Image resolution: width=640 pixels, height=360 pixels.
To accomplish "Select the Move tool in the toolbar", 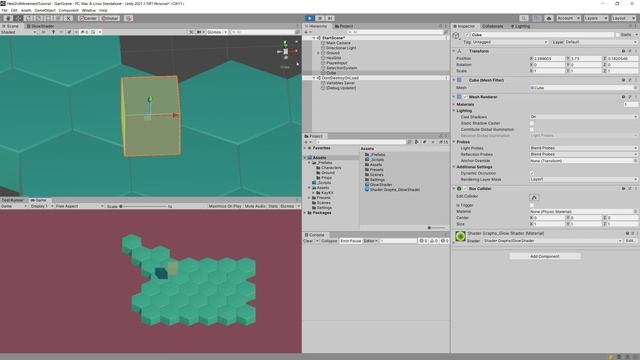I will point(18,18).
